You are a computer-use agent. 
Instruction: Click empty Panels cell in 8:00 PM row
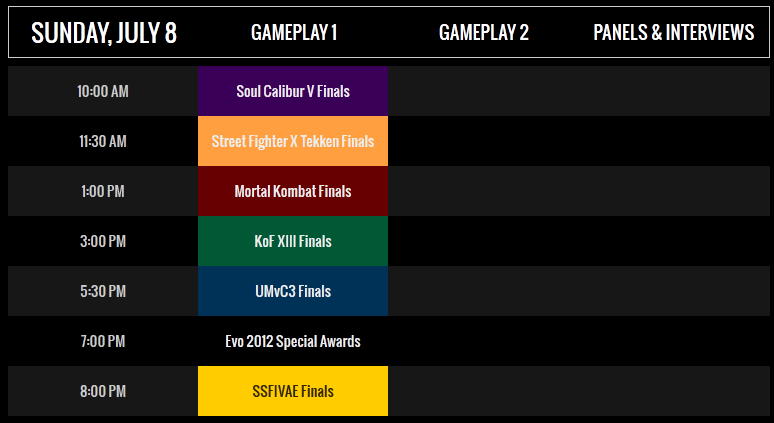[674, 391]
